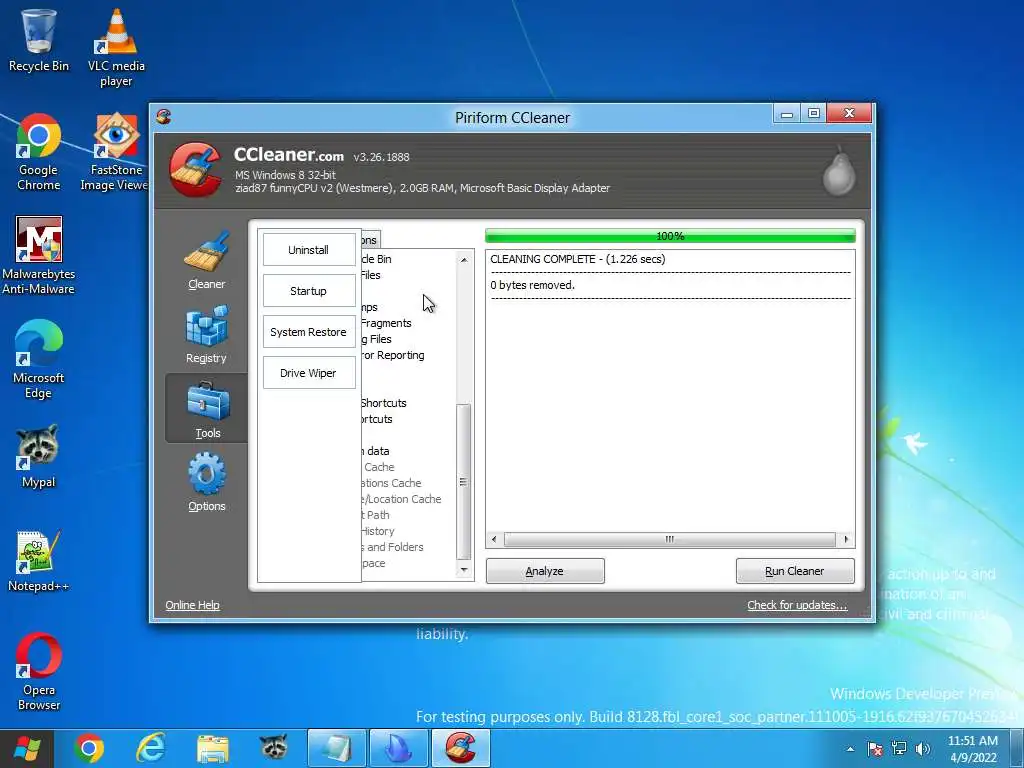
Task: Select the 'Fragments' list item
Action: 386,323
